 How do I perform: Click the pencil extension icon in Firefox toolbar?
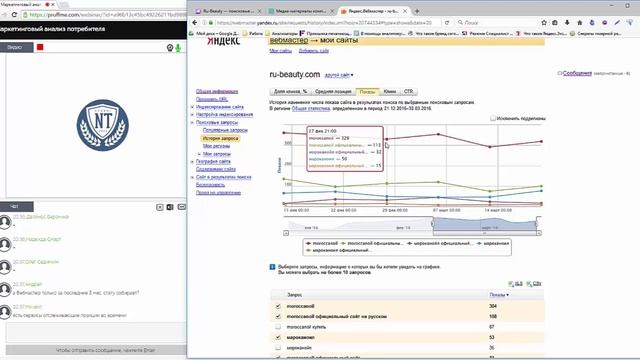tap(617, 23)
